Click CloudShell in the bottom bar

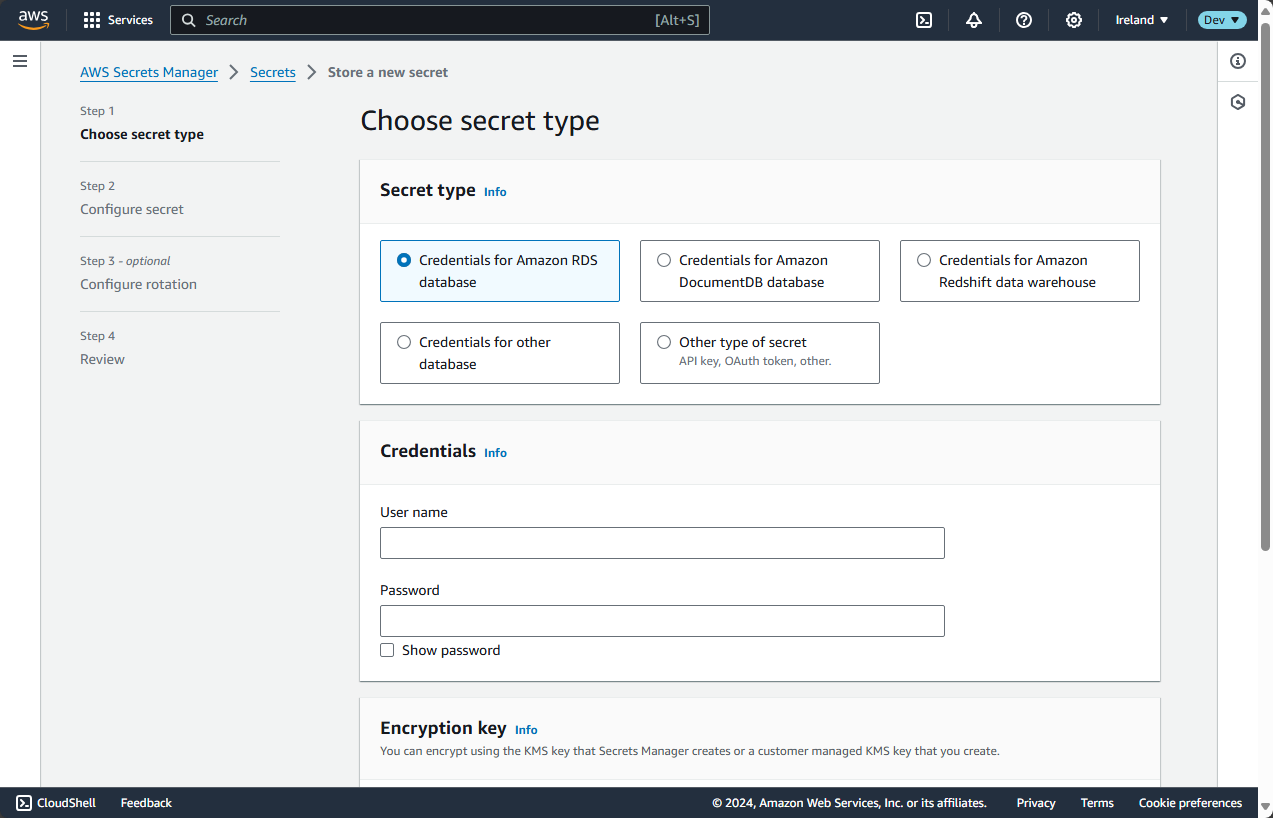point(56,803)
